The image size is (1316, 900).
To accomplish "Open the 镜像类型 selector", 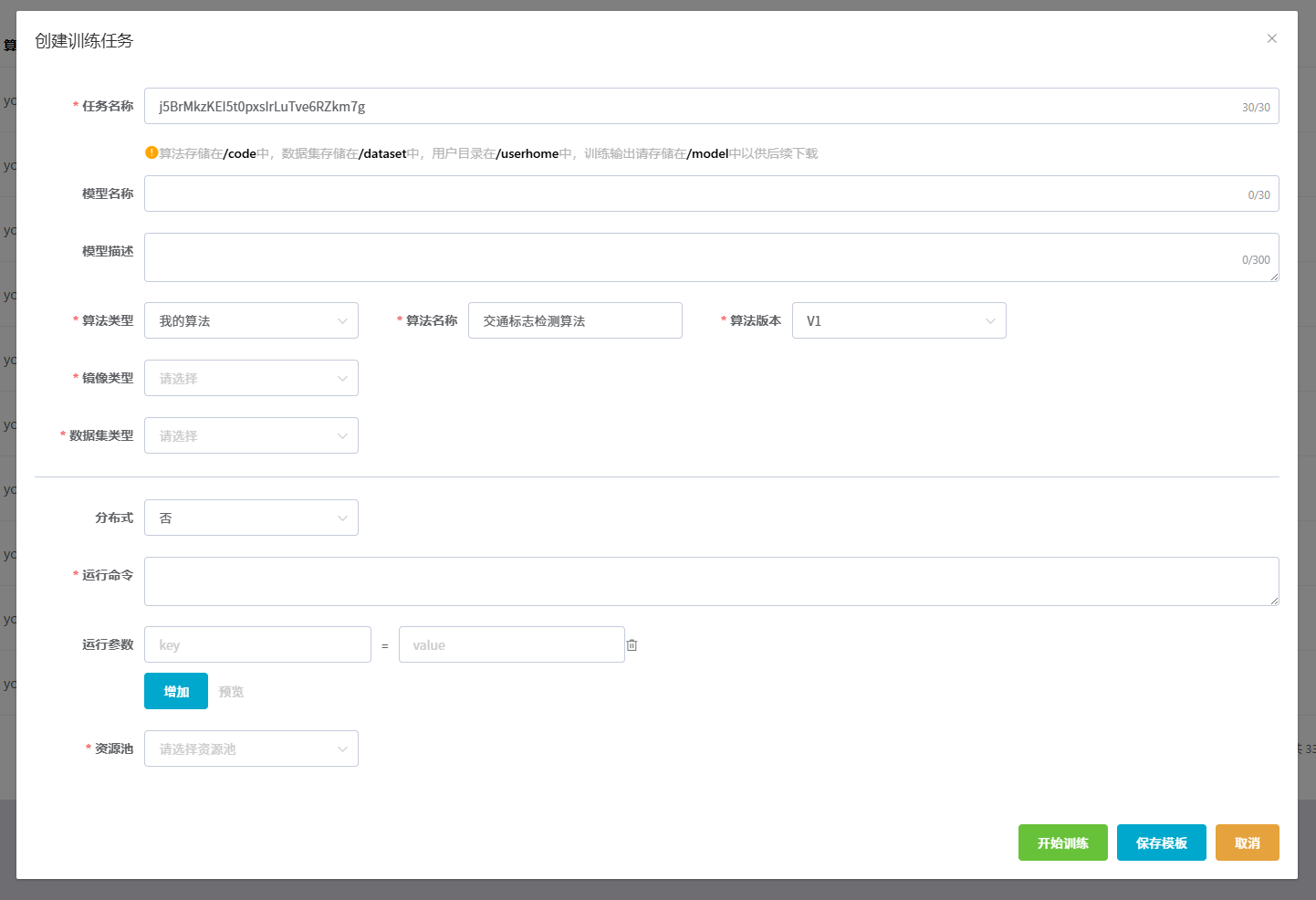I will (251, 378).
